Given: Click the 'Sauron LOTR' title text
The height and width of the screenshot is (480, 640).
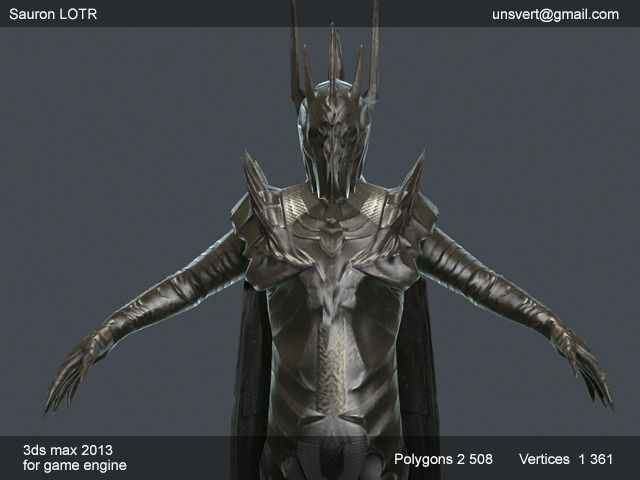Looking at the screenshot, I should [x=53, y=14].
